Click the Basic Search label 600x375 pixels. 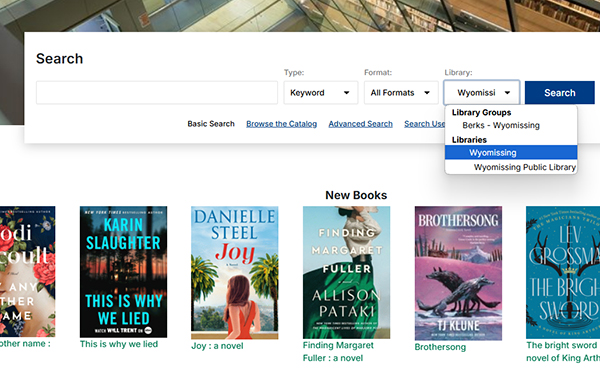tap(211, 124)
